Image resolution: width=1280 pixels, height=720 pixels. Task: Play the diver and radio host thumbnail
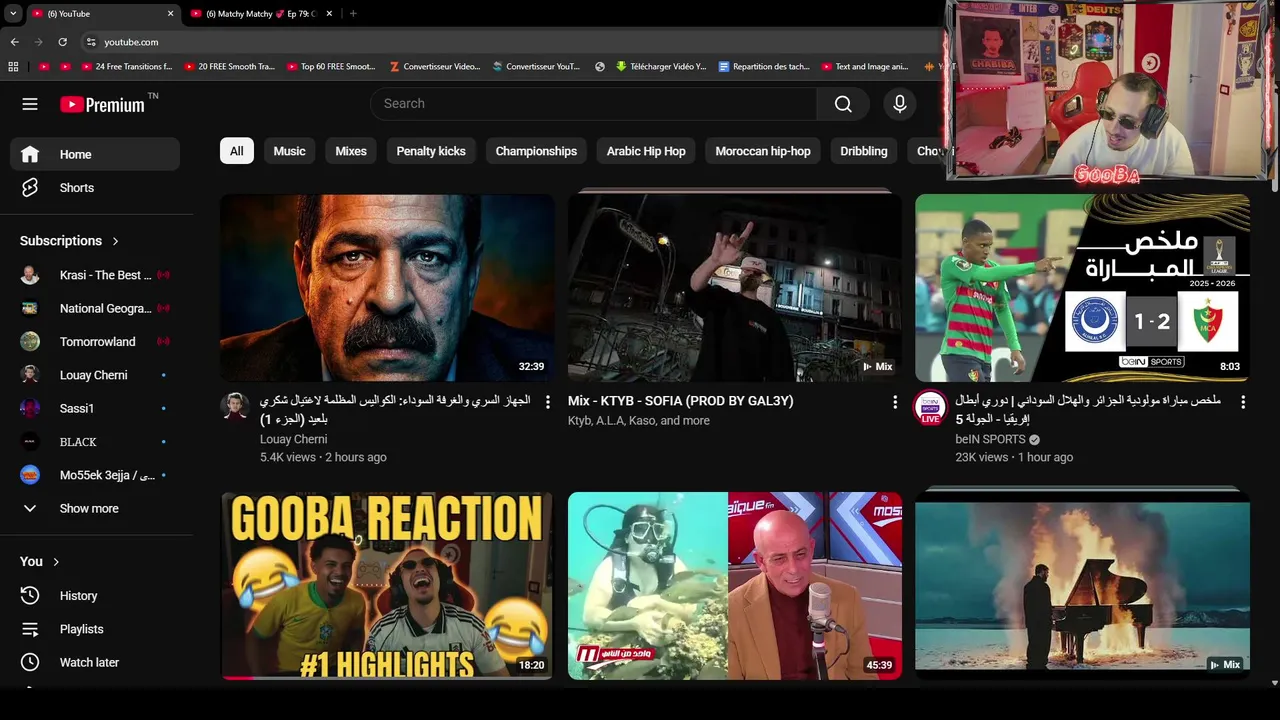735,586
